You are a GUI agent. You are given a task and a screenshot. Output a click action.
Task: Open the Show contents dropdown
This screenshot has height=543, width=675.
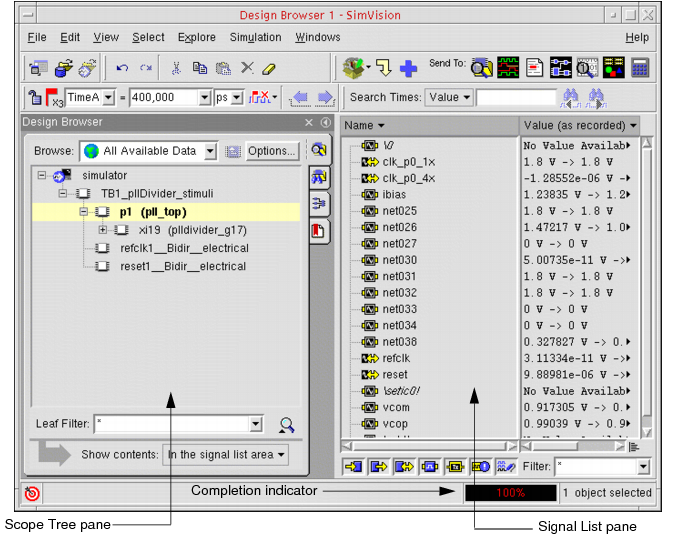pos(225,455)
